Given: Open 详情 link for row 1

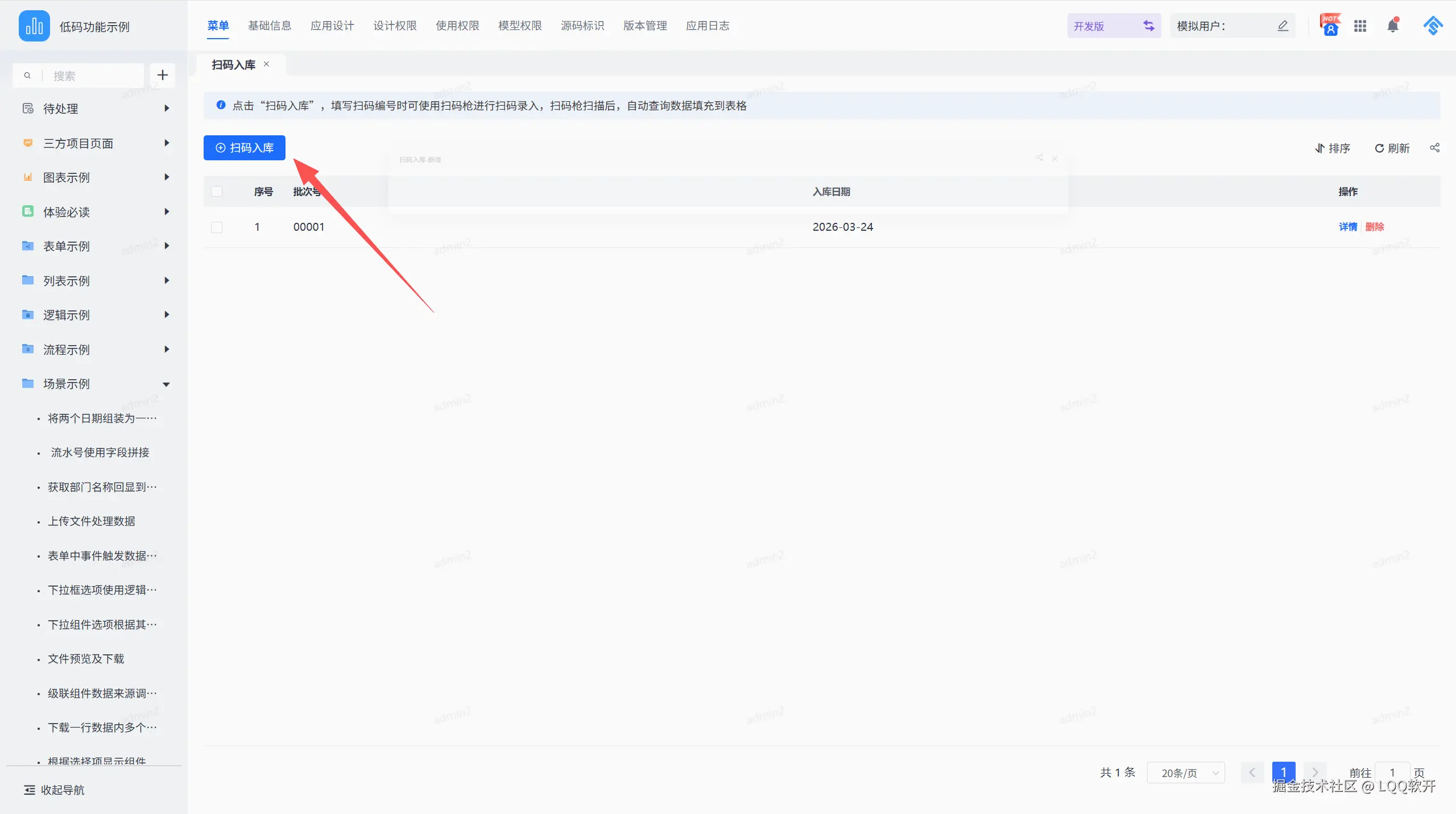Looking at the screenshot, I should [1347, 227].
